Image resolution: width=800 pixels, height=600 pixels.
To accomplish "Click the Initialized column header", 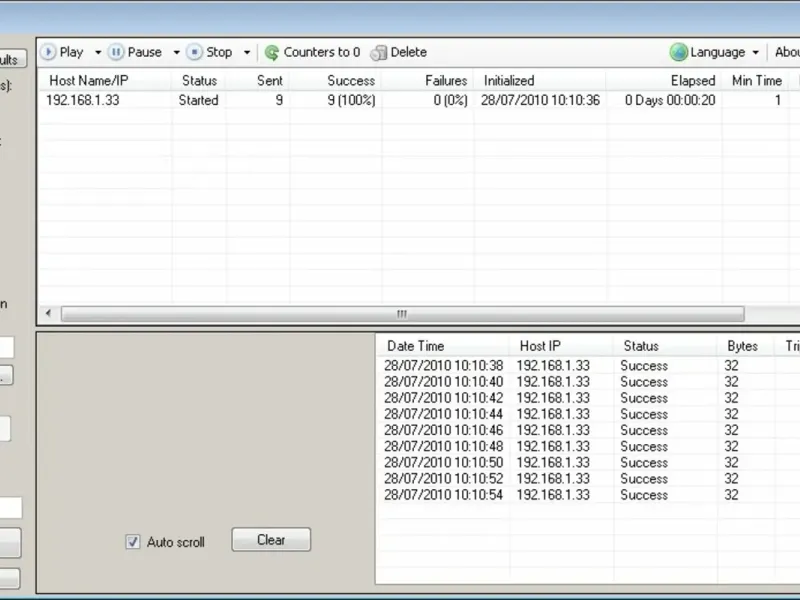I will (x=540, y=81).
